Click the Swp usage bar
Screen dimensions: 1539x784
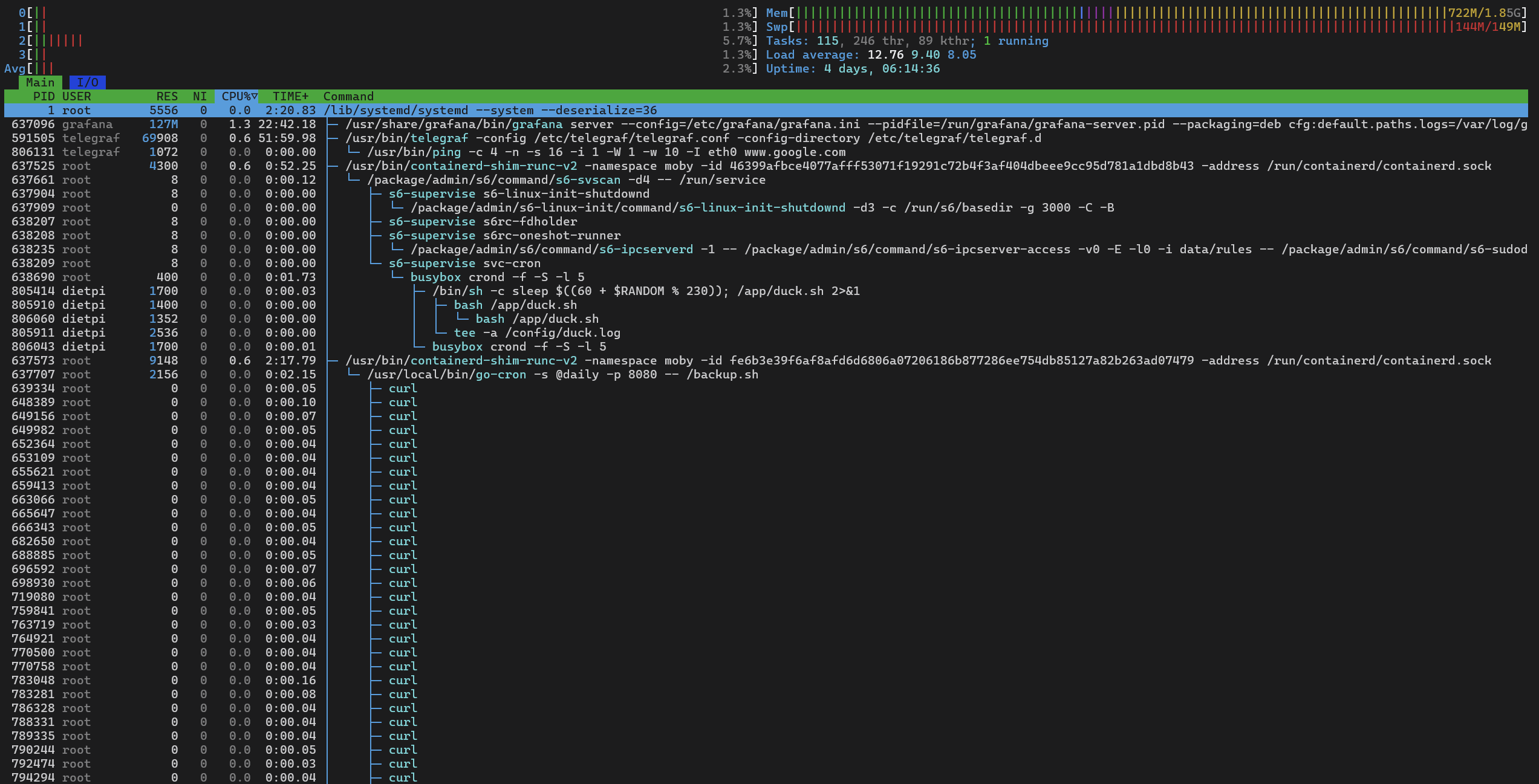1147,27
